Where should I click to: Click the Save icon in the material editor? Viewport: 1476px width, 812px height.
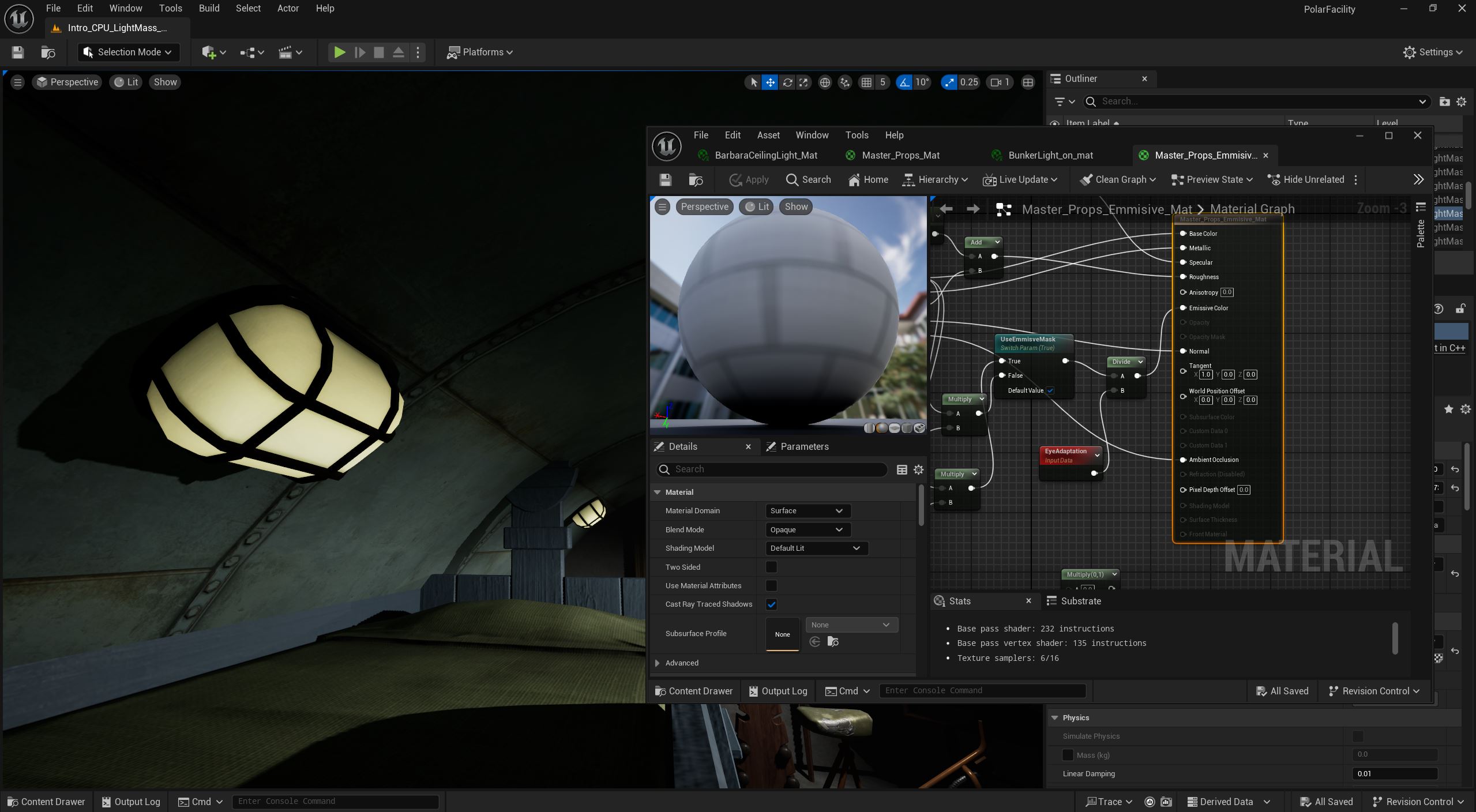click(665, 180)
